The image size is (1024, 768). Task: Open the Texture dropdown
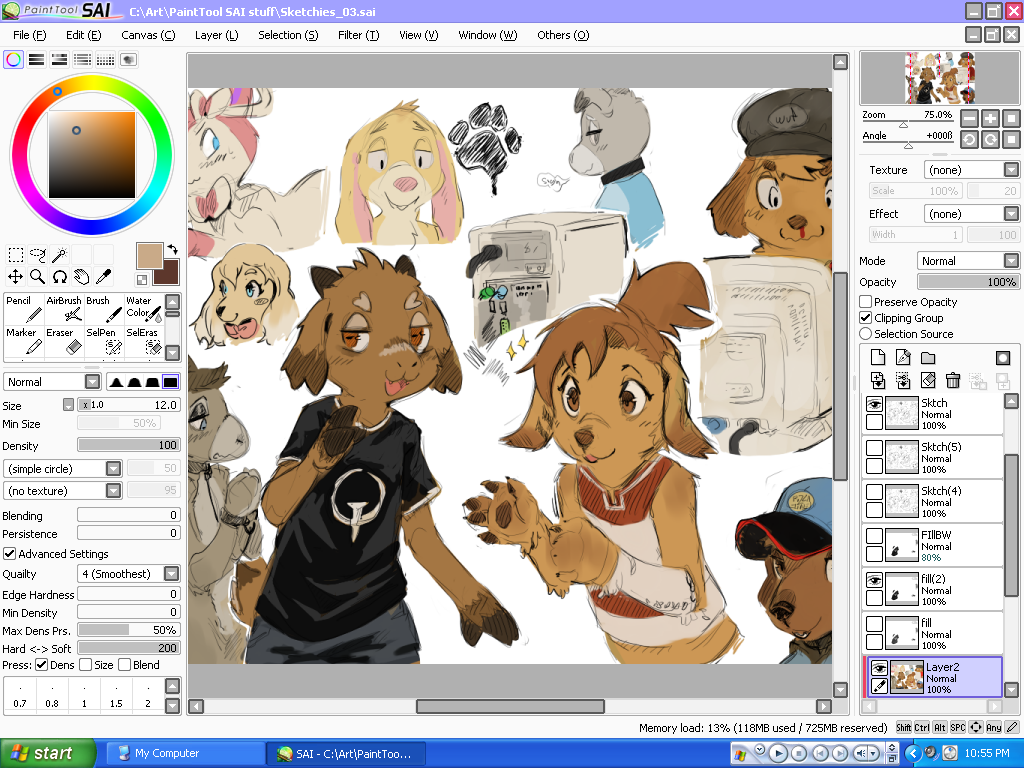[972, 170]
